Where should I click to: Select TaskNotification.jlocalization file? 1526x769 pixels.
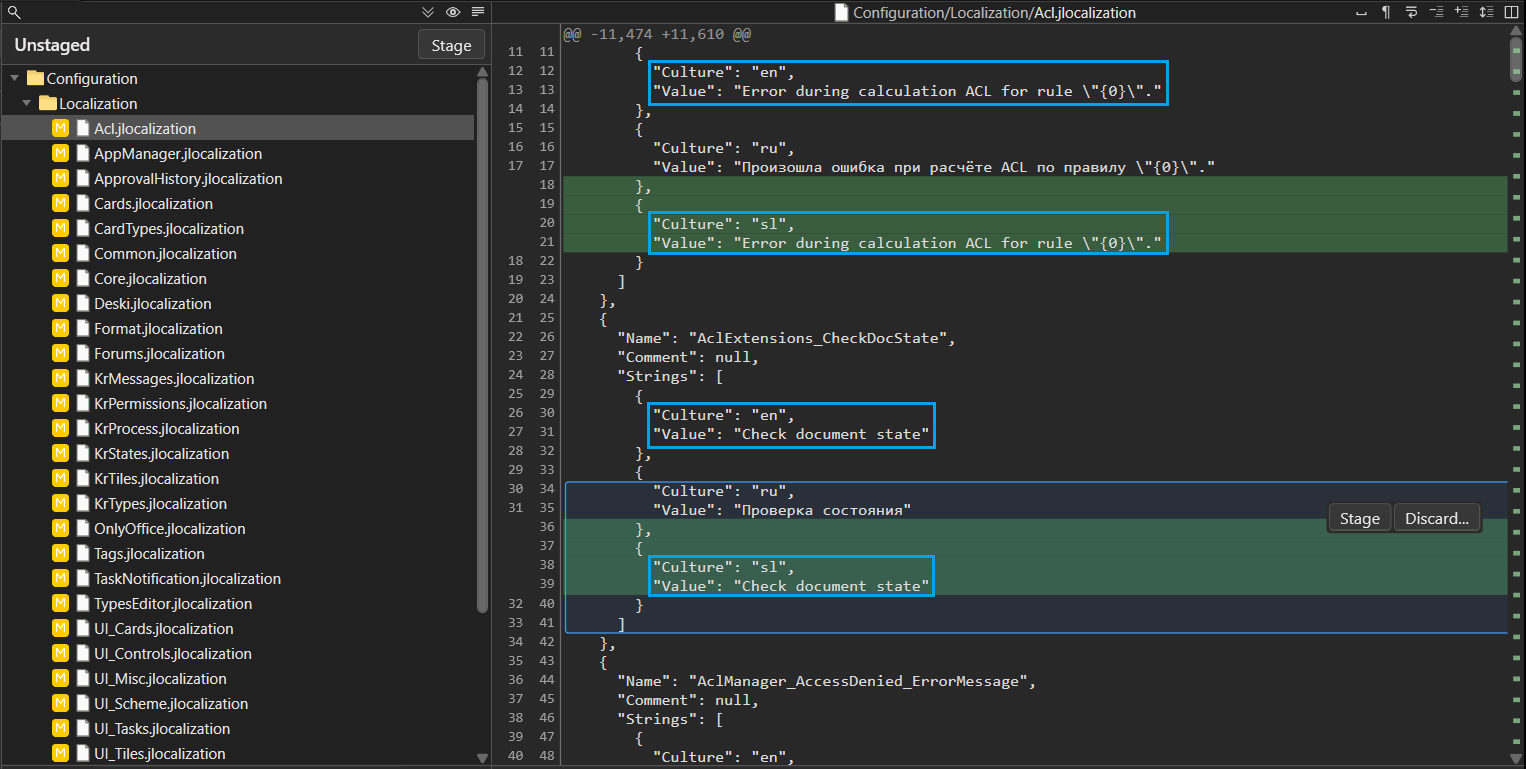(x=237, y=578)
